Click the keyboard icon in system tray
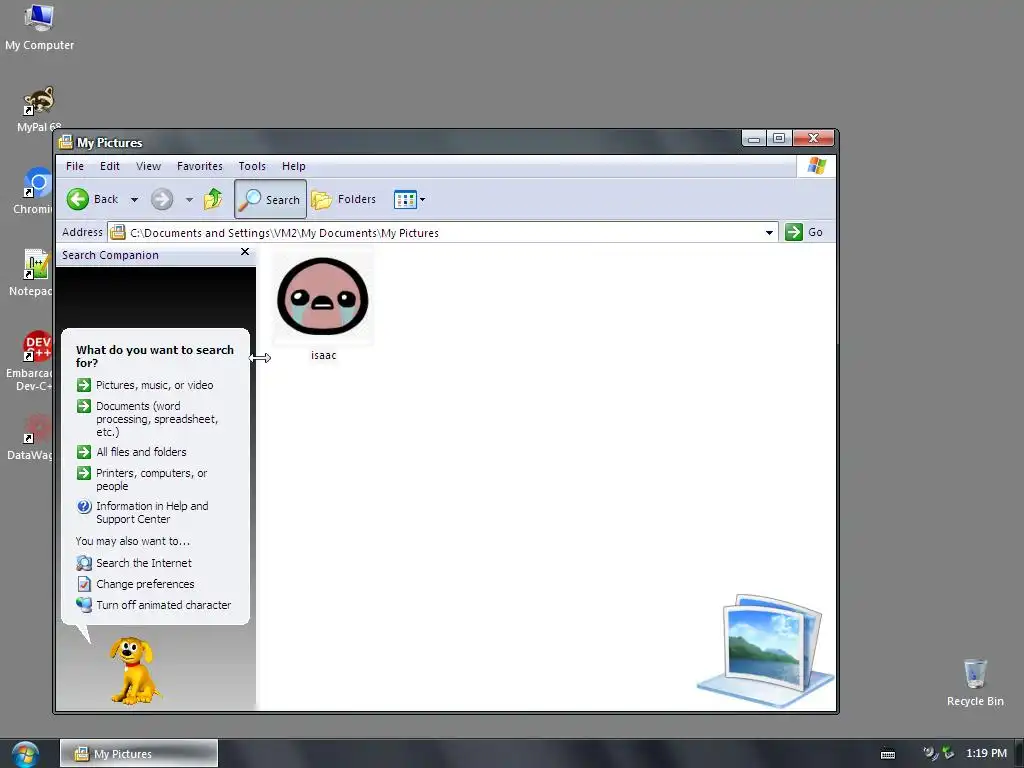The height and width of the screenshot is (768, 1024). (x=888, y=754)
